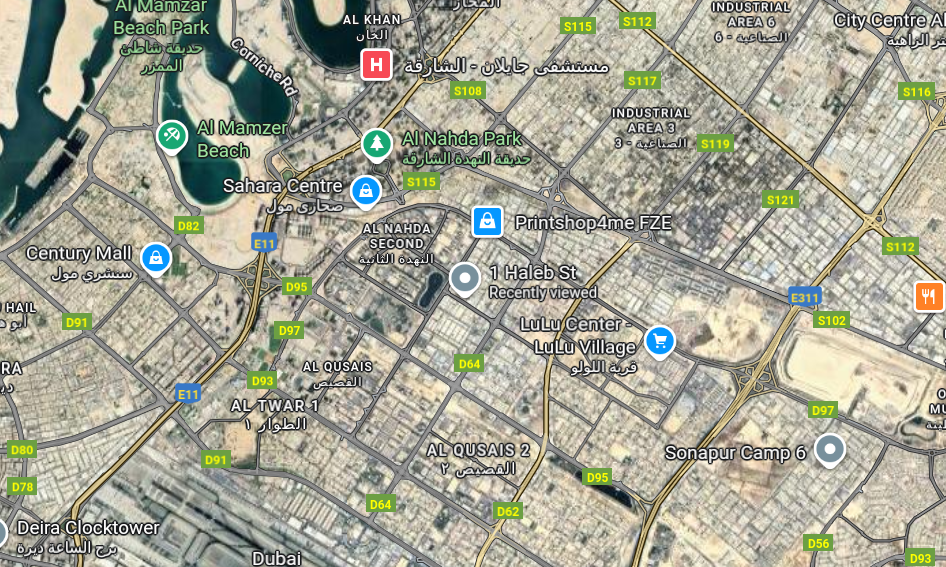Select the 1 Haleb St grey location pin
This screenshot has width=946, height=567.
(465, 280)
